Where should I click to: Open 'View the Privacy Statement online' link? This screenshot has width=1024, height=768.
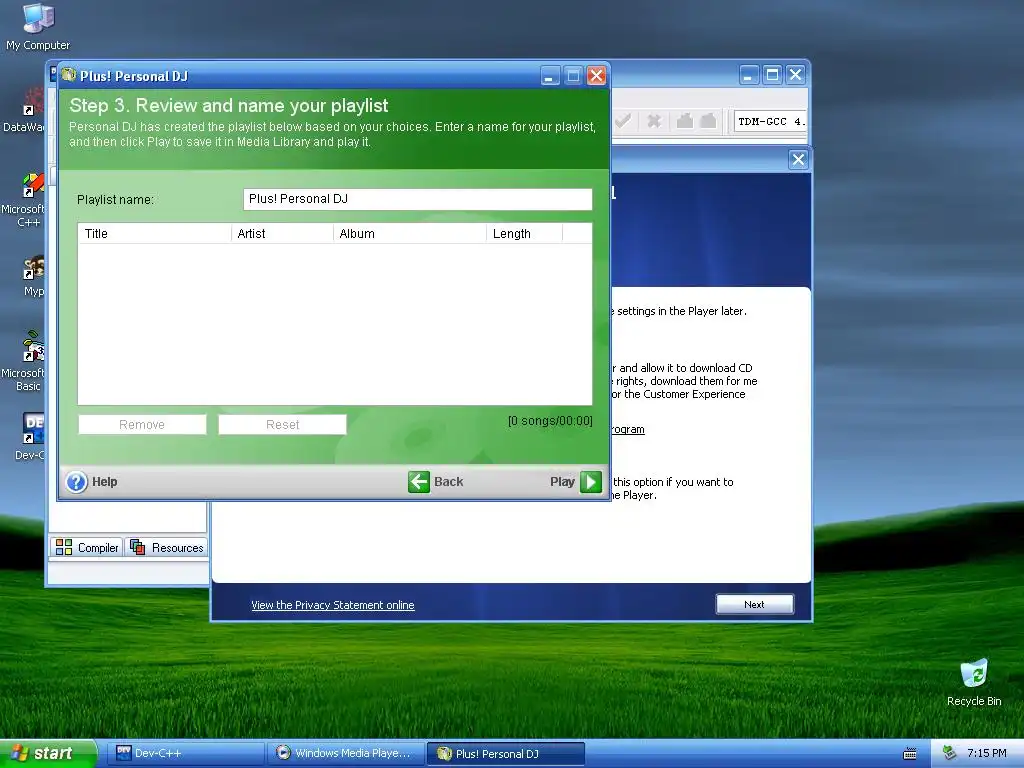[x=332, y=605]
